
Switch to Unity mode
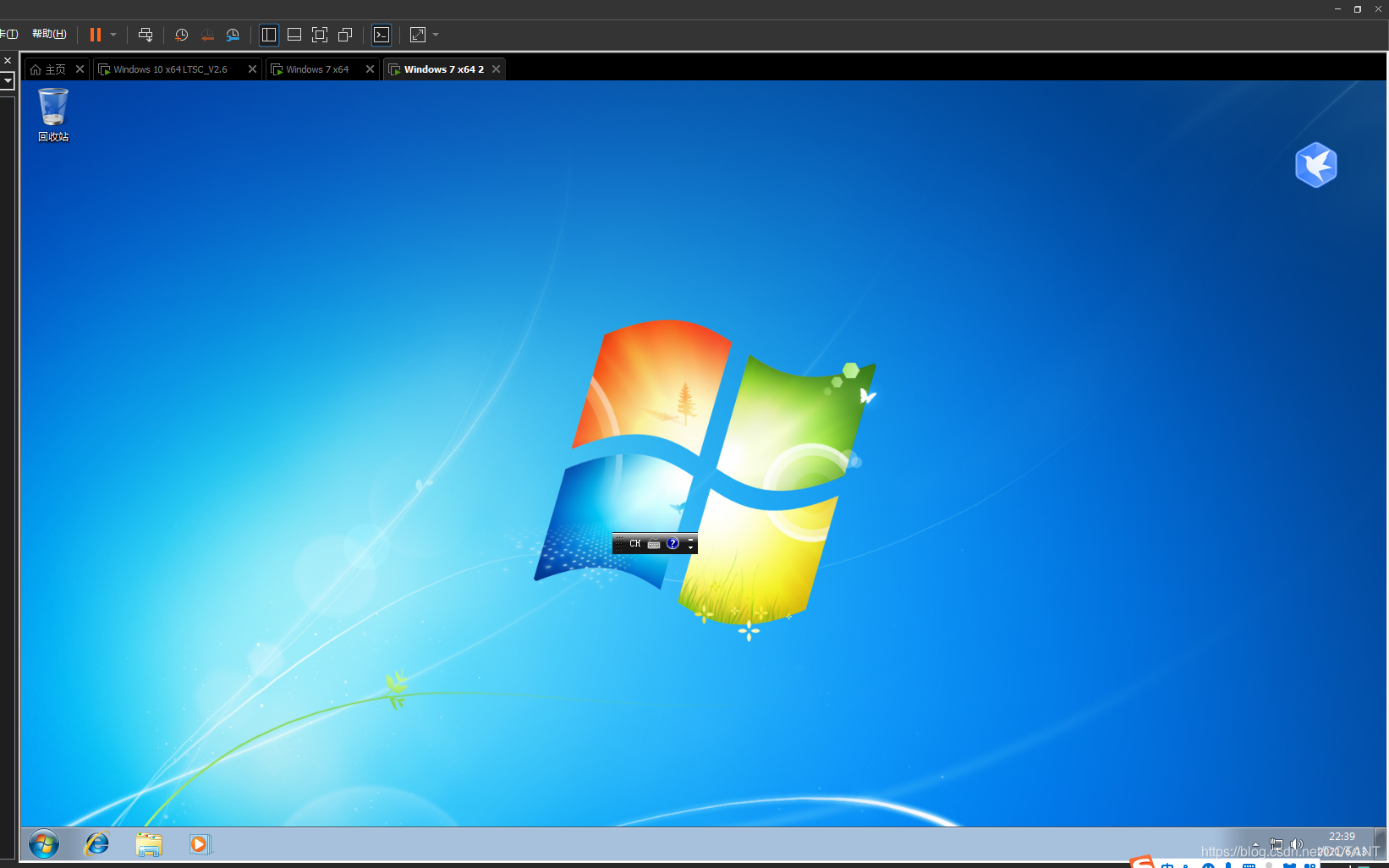[x=345, y=35]
